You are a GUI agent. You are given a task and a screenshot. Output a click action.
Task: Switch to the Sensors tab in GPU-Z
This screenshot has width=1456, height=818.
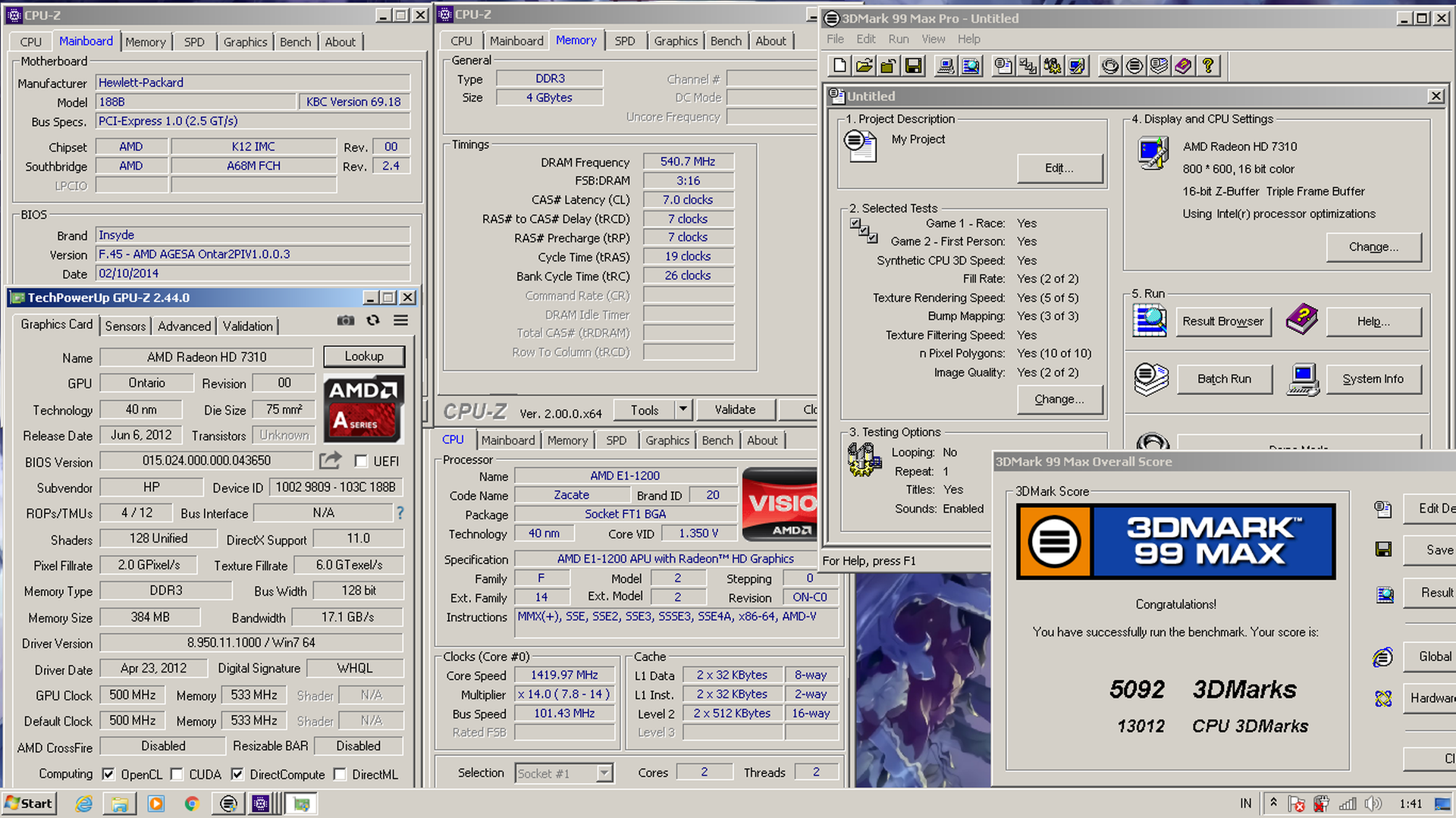pyautogui.click(x=125, y=326)
